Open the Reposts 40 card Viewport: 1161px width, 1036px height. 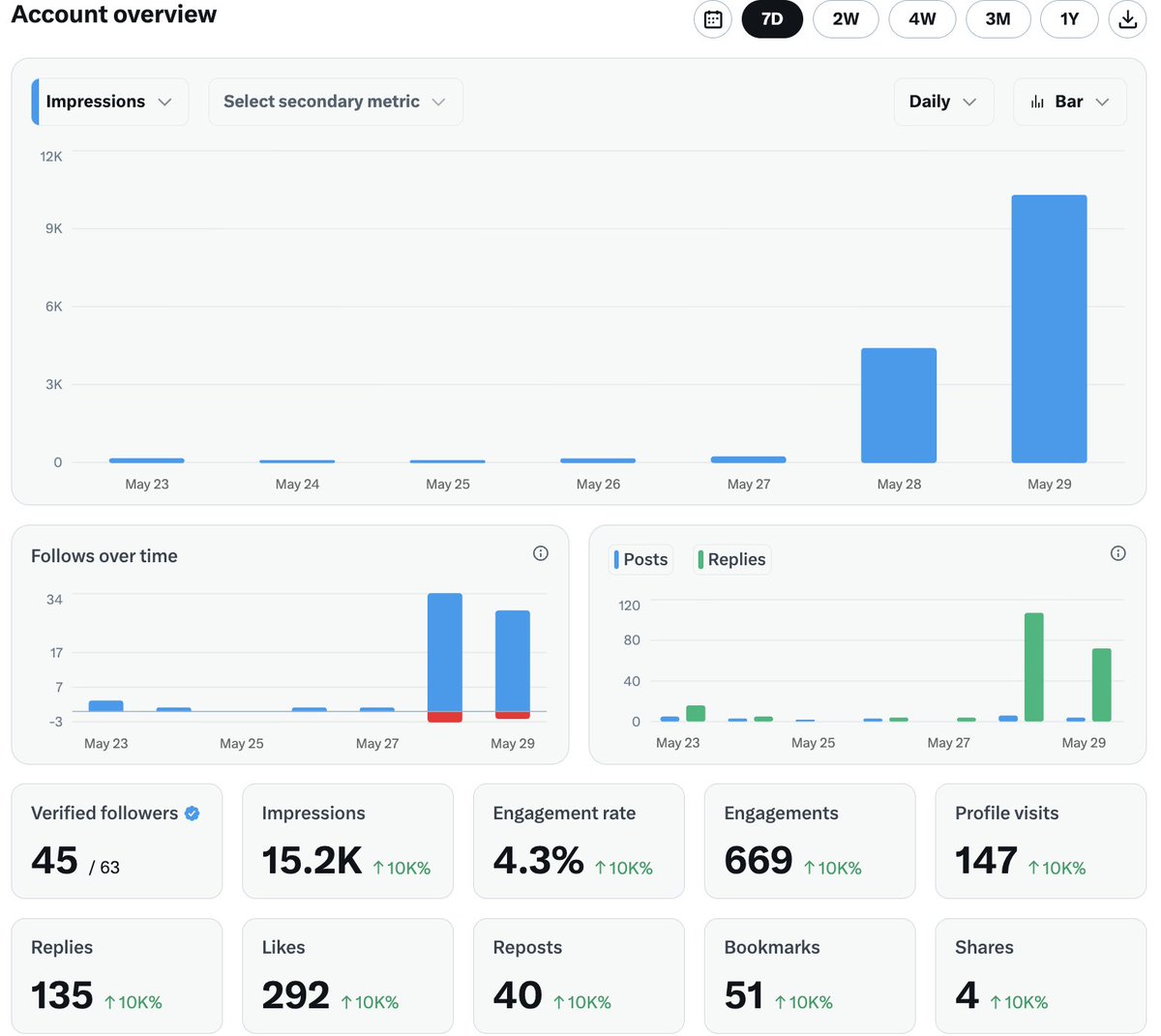click(x=579, y=976)
